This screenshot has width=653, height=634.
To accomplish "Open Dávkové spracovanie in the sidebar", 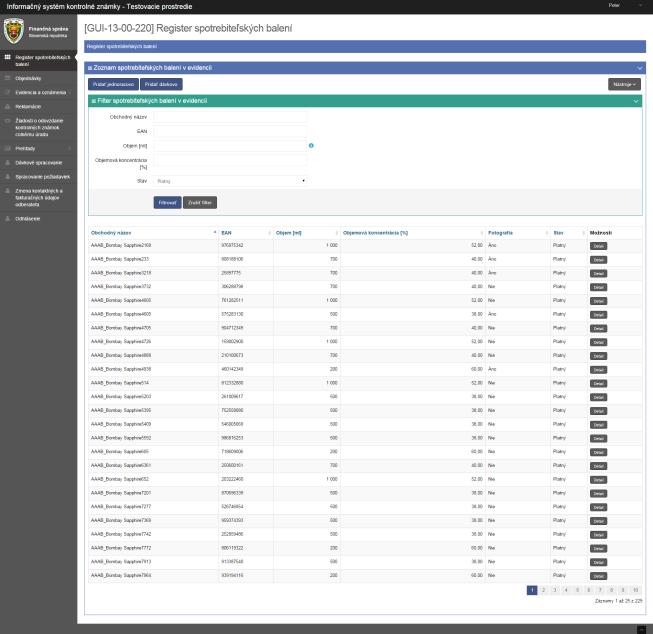I will point(38,162).
